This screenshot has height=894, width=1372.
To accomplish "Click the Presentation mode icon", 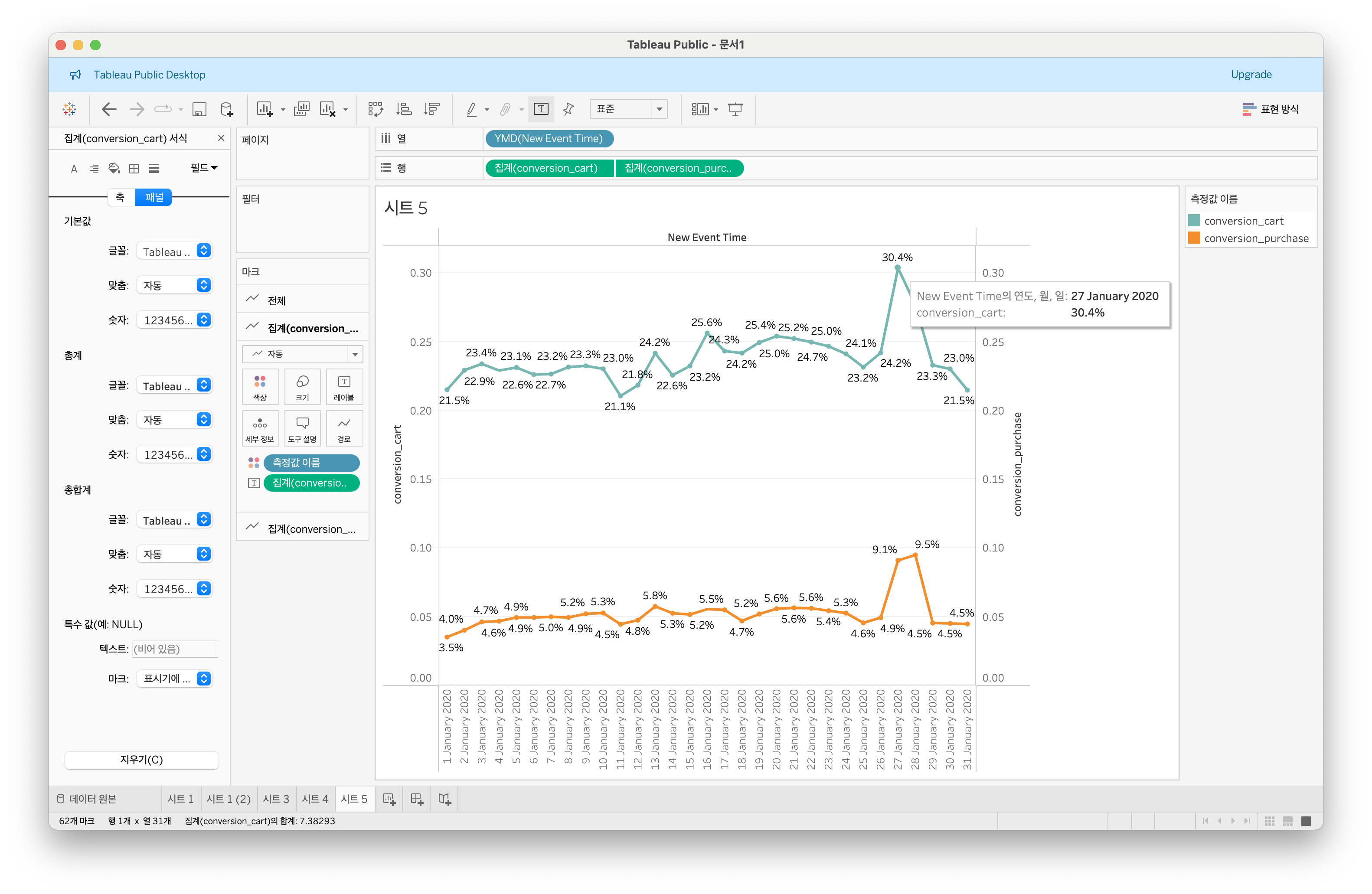I will point(735,110).
